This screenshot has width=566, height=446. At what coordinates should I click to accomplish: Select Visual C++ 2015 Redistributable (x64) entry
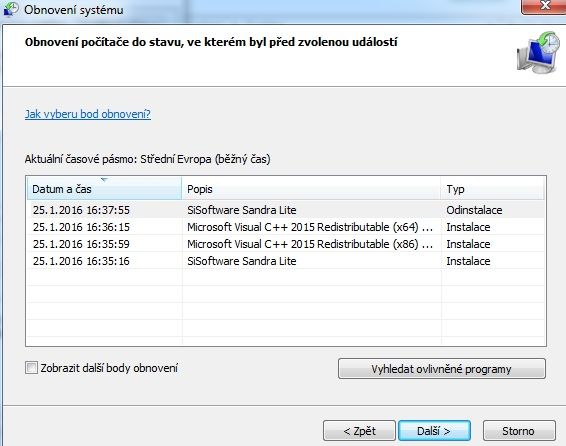(286, 227)
